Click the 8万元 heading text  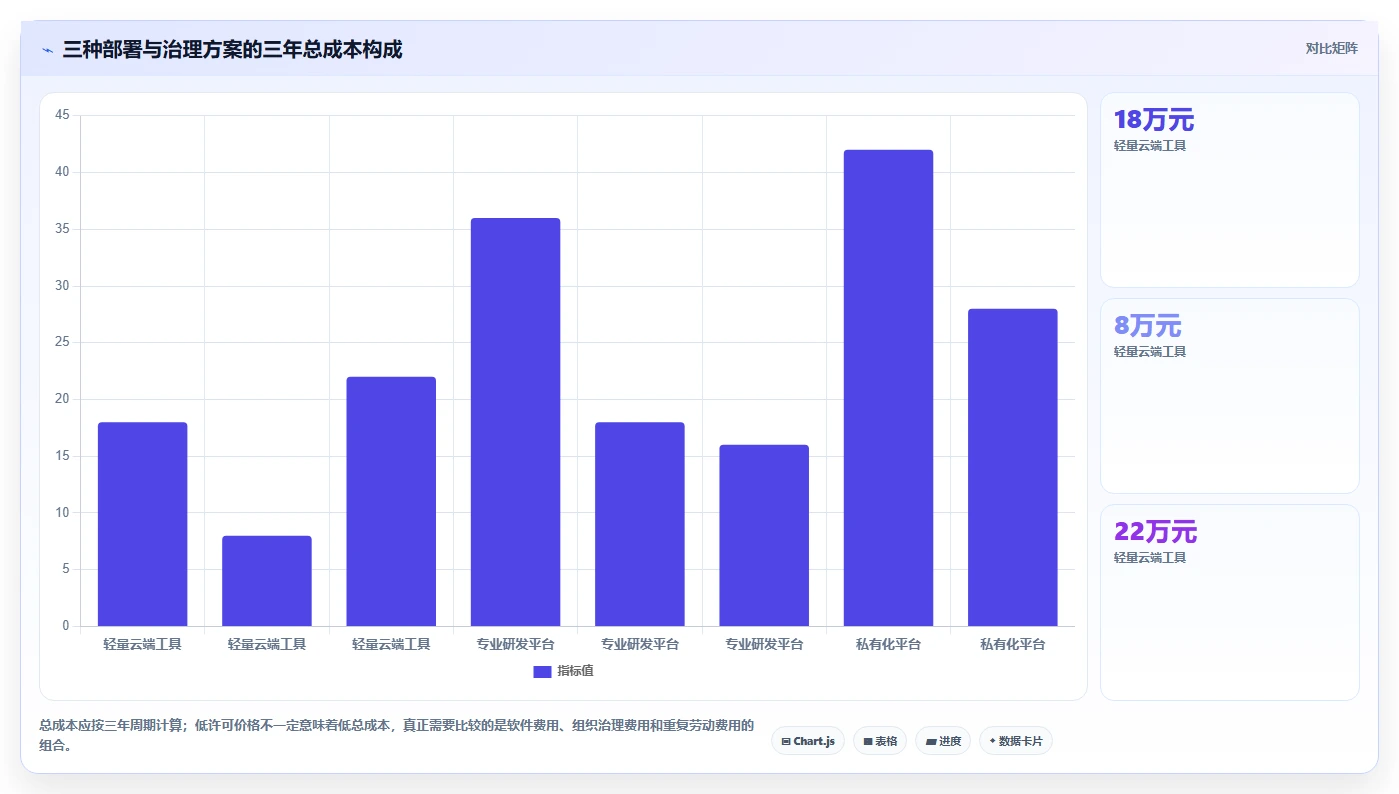click(x=1147, y=326)
